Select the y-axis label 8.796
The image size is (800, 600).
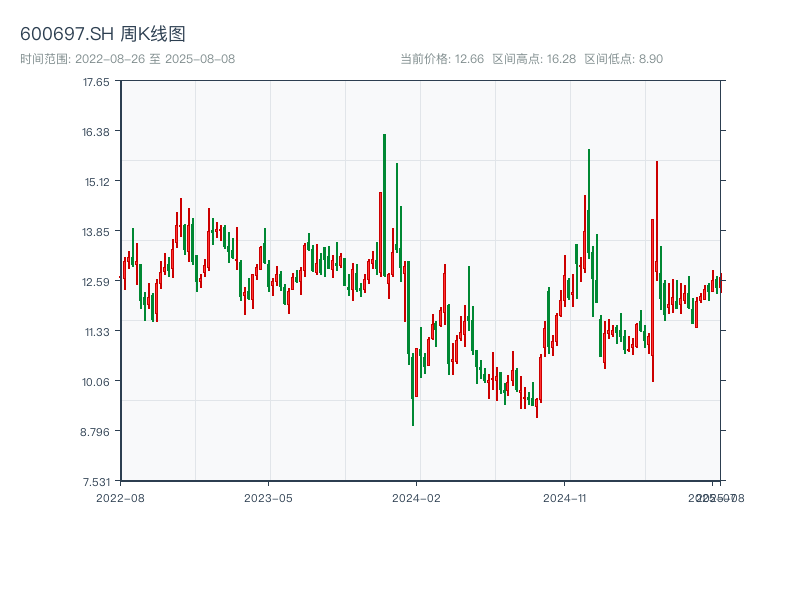click(95, 432)
